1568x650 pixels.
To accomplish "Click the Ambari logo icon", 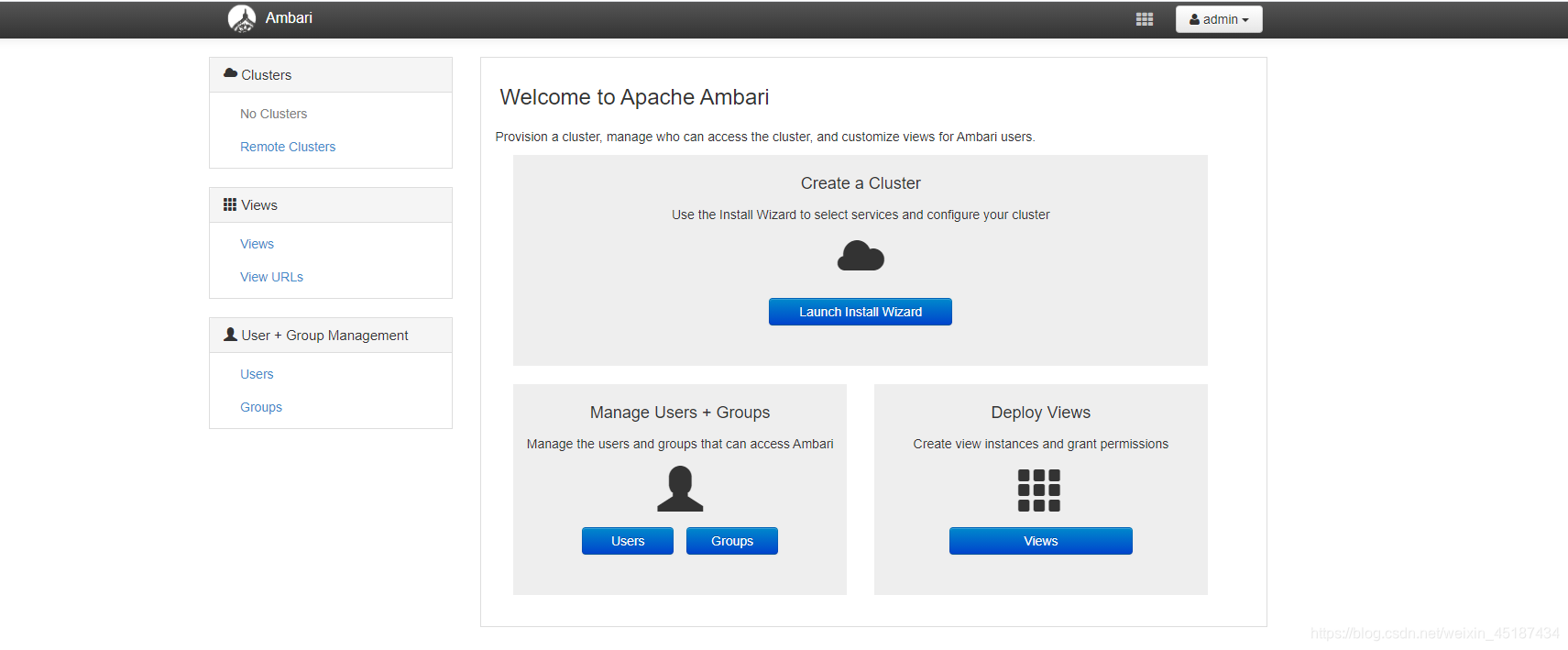I will 242,18.
